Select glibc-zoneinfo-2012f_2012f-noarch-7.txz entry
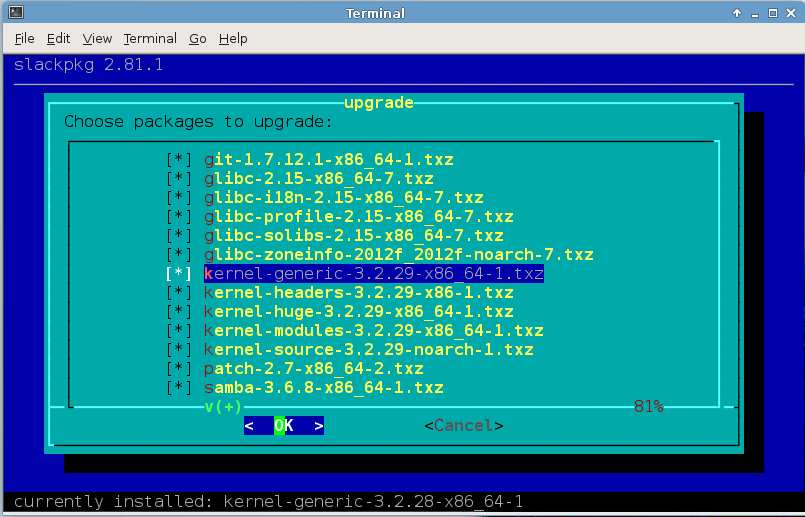 [x=399, y=254]
